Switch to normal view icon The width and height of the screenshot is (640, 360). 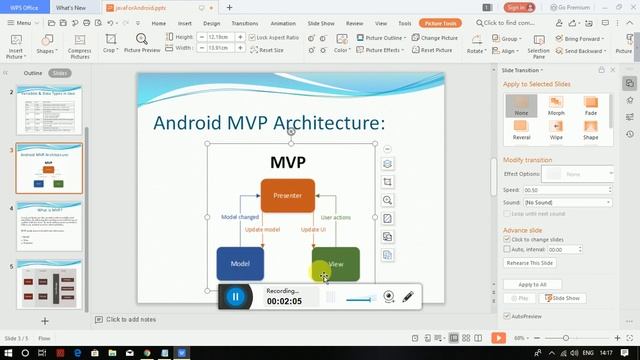(x=453, y=338)
